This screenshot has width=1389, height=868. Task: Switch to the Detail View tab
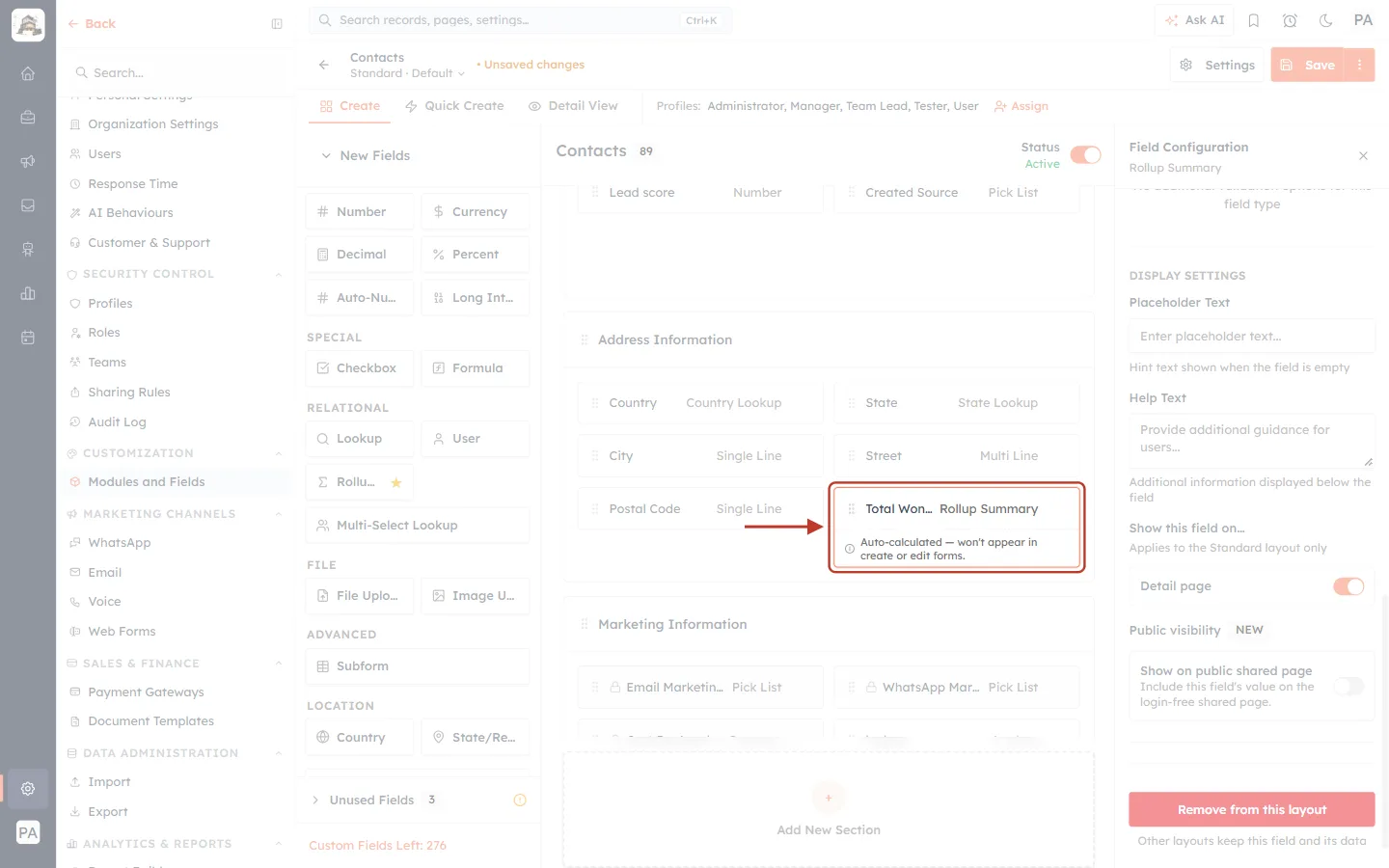coord(573,106)
